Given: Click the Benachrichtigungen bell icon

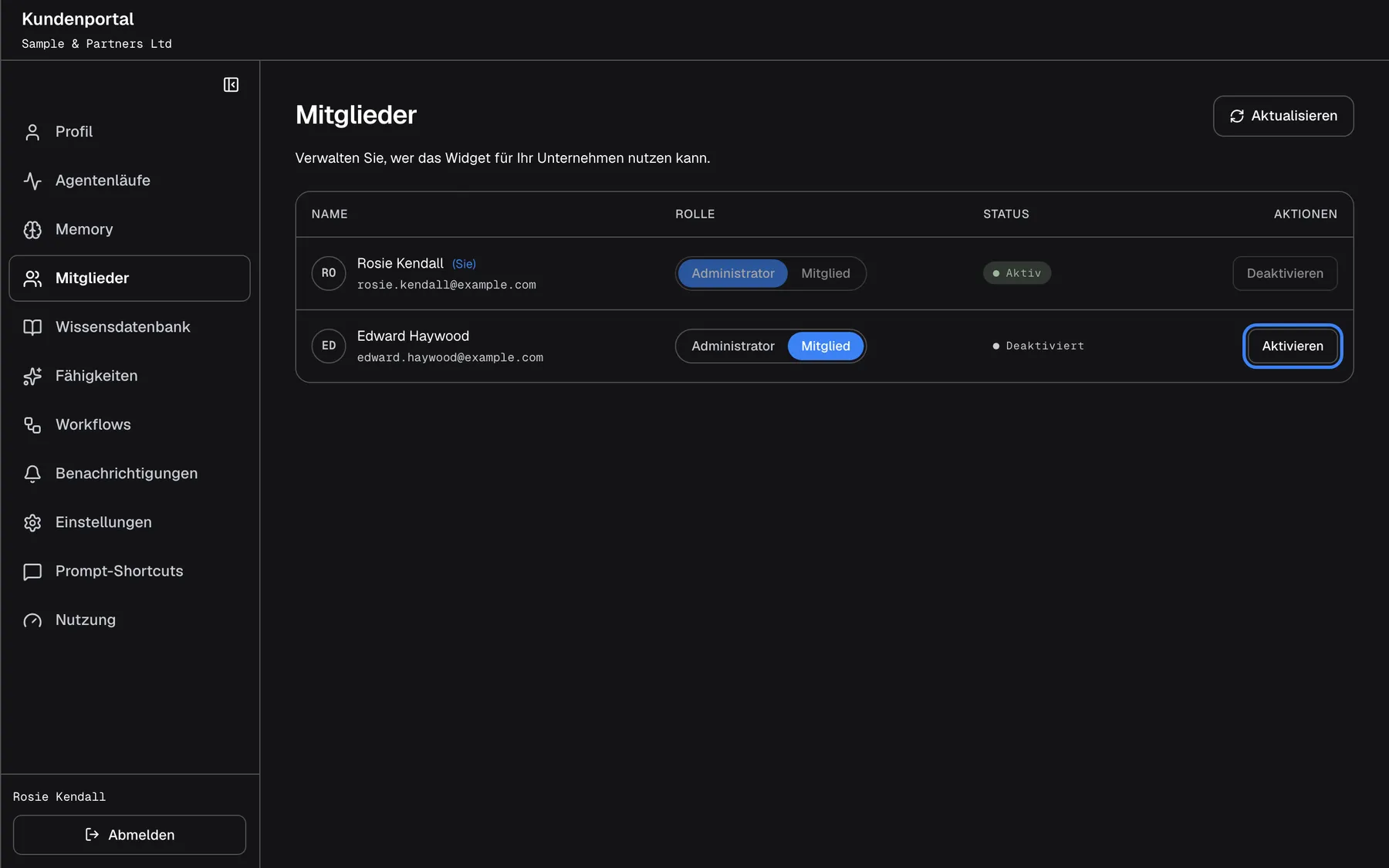Looking at the screenshot, I should (32, 474).
